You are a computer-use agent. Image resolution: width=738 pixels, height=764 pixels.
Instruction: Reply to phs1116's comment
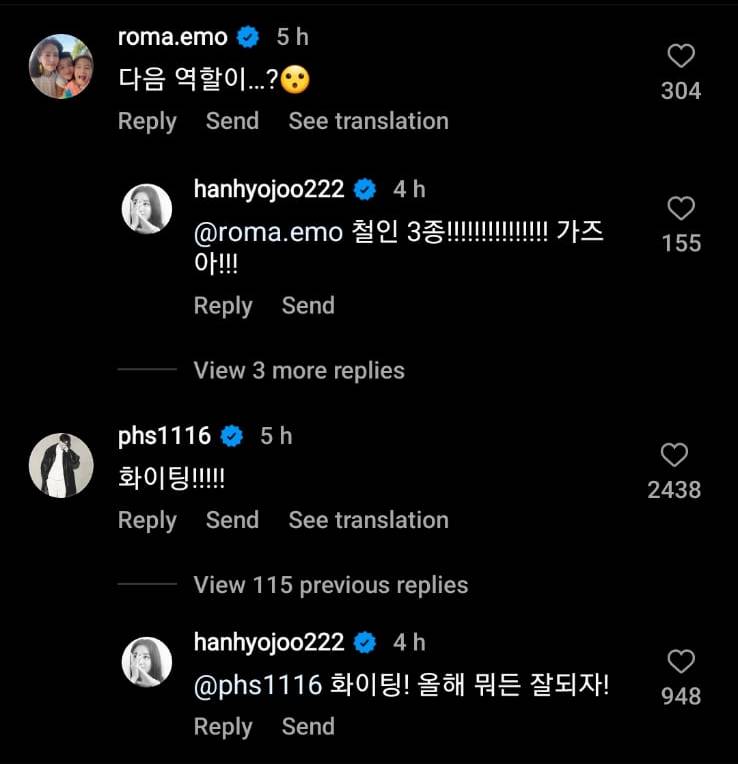(147, 521)
